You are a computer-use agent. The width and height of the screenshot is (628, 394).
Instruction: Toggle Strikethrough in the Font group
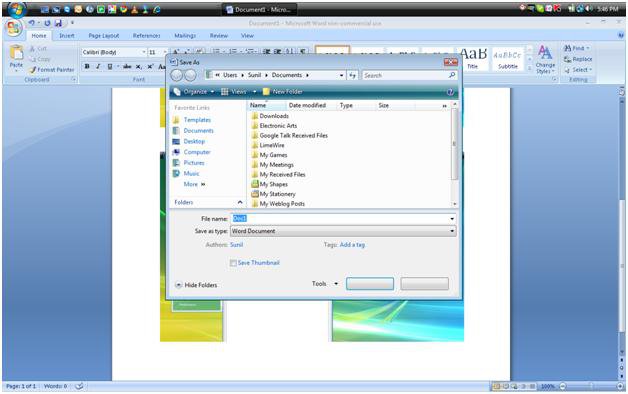tap(127, 66)
